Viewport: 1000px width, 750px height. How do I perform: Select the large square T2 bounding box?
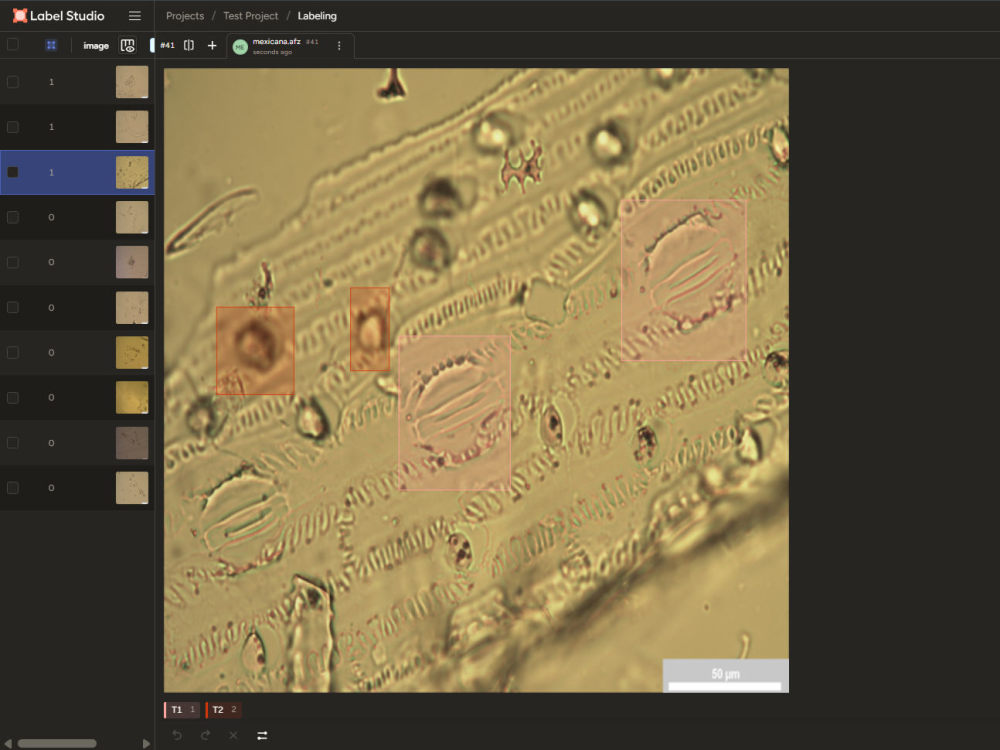click(x=255, y=350)
